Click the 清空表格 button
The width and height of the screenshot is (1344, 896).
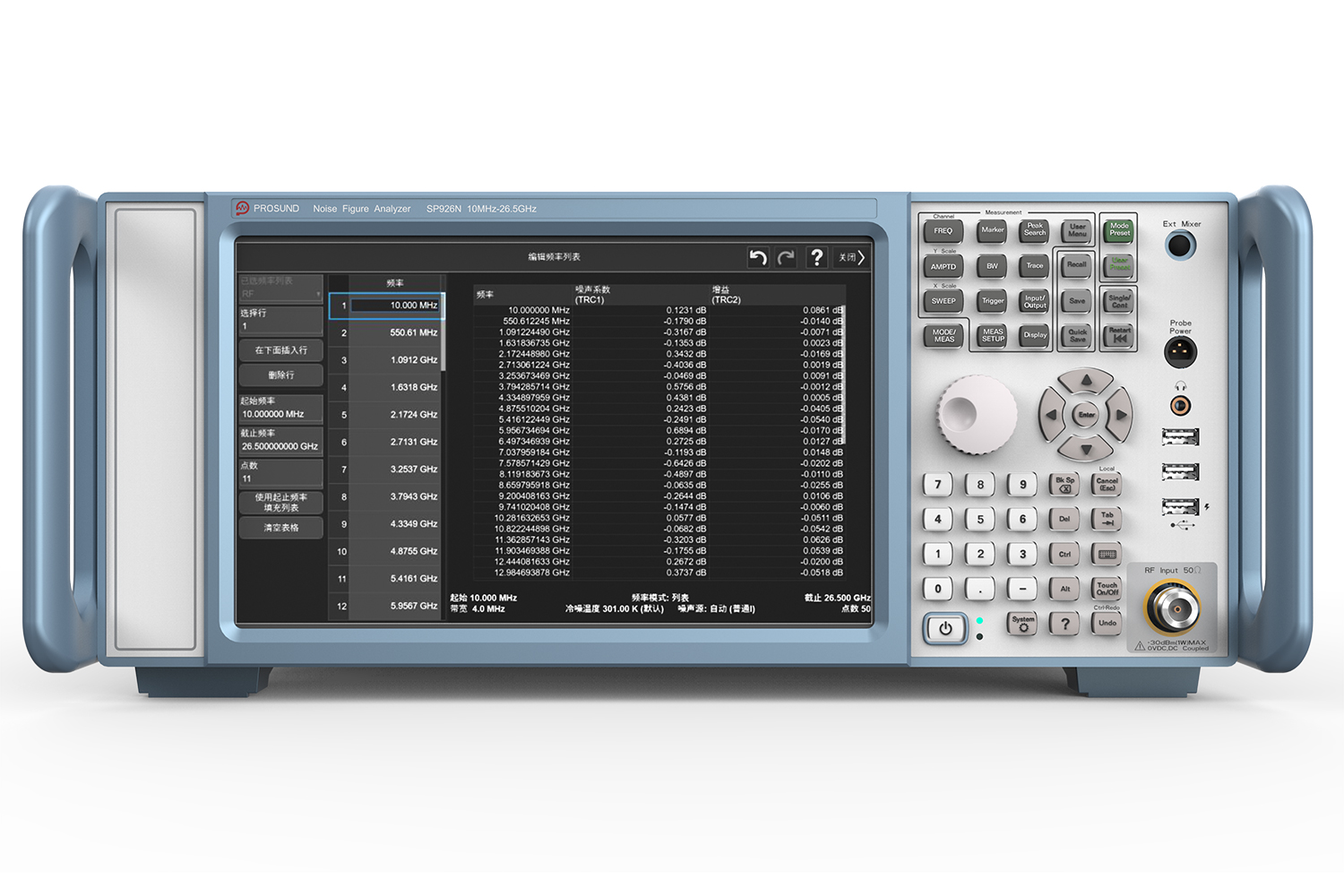[x=280, y=528]
